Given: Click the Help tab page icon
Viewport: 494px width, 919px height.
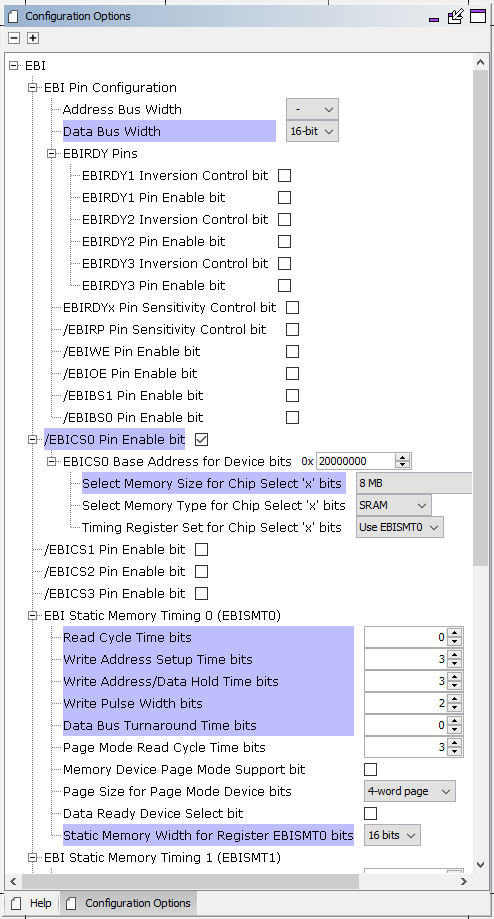Looking at the screenshot, I should click(16, 903).
